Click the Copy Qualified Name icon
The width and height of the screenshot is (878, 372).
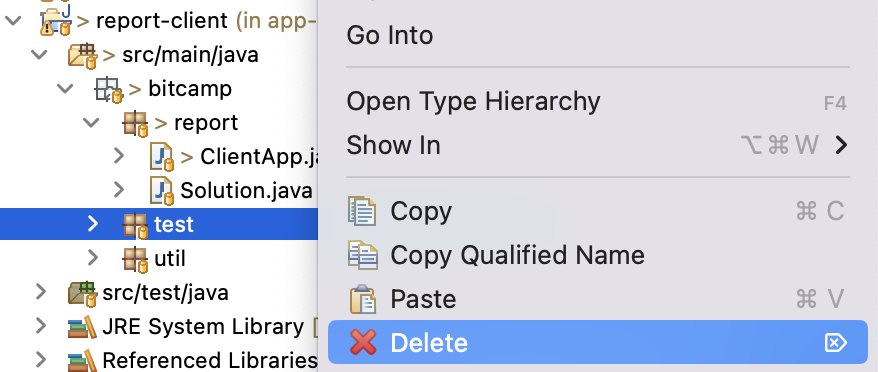pyautogui.click(x=362, y=255)
